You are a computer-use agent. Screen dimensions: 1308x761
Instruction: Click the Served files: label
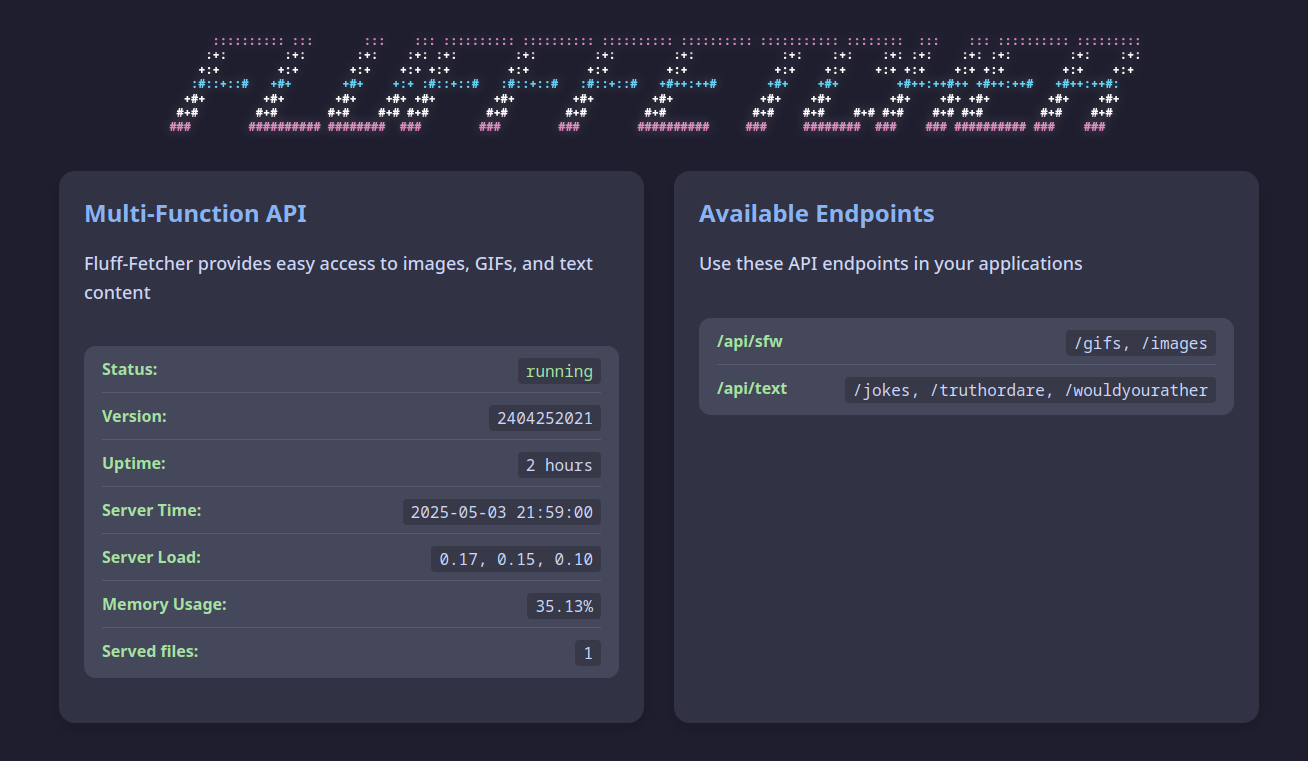(x=150, y=652)
